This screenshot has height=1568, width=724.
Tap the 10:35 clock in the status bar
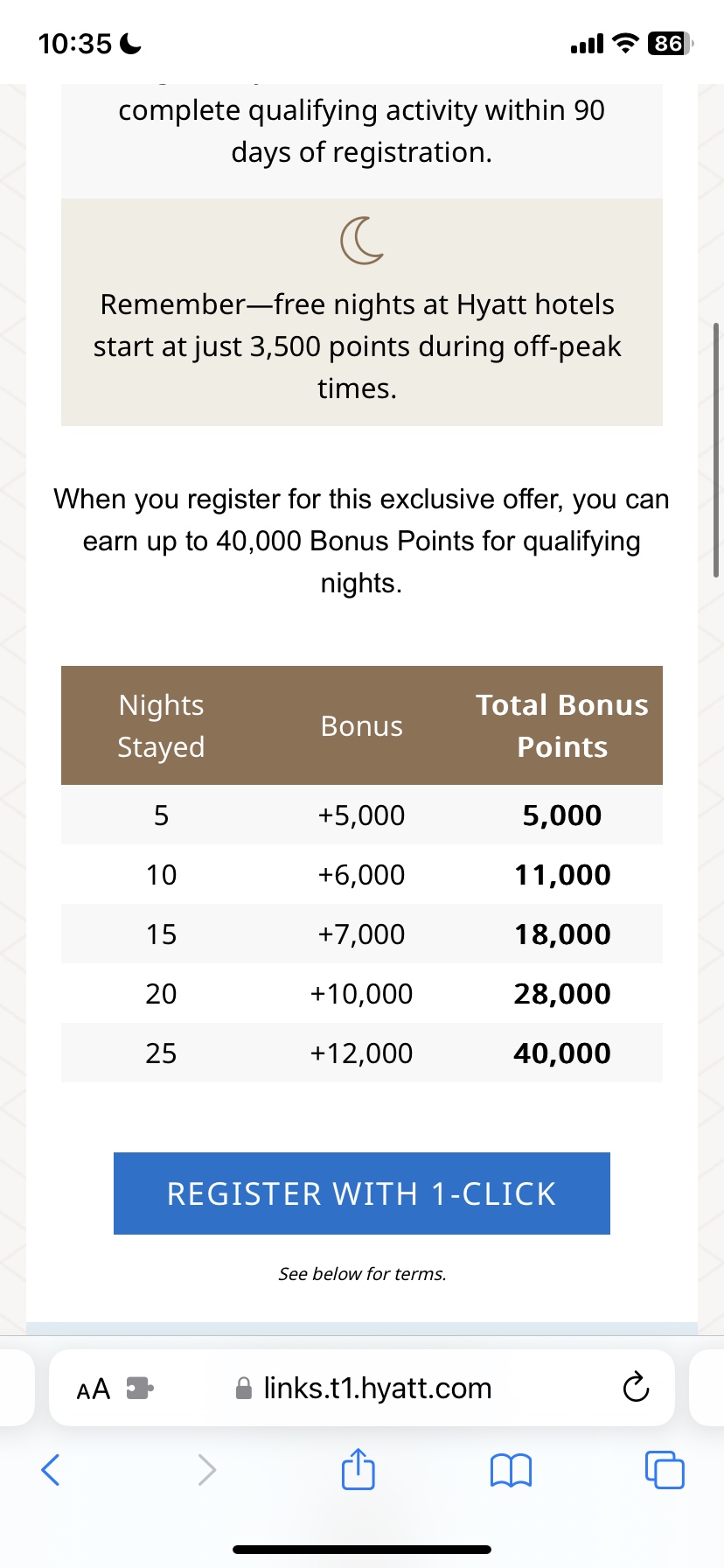click(x=75, y=43)
